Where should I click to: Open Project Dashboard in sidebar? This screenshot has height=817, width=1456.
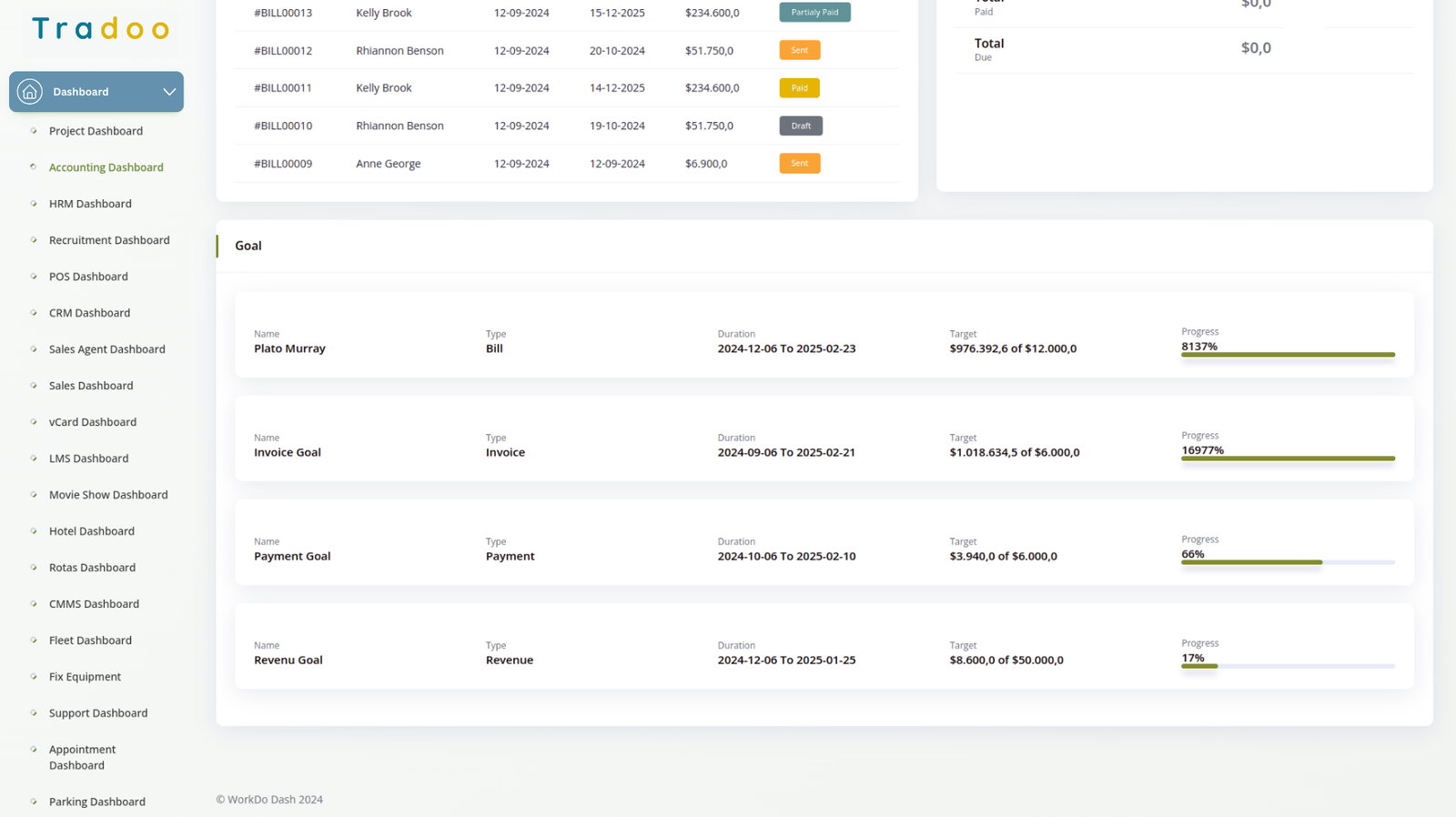[96, 131]
